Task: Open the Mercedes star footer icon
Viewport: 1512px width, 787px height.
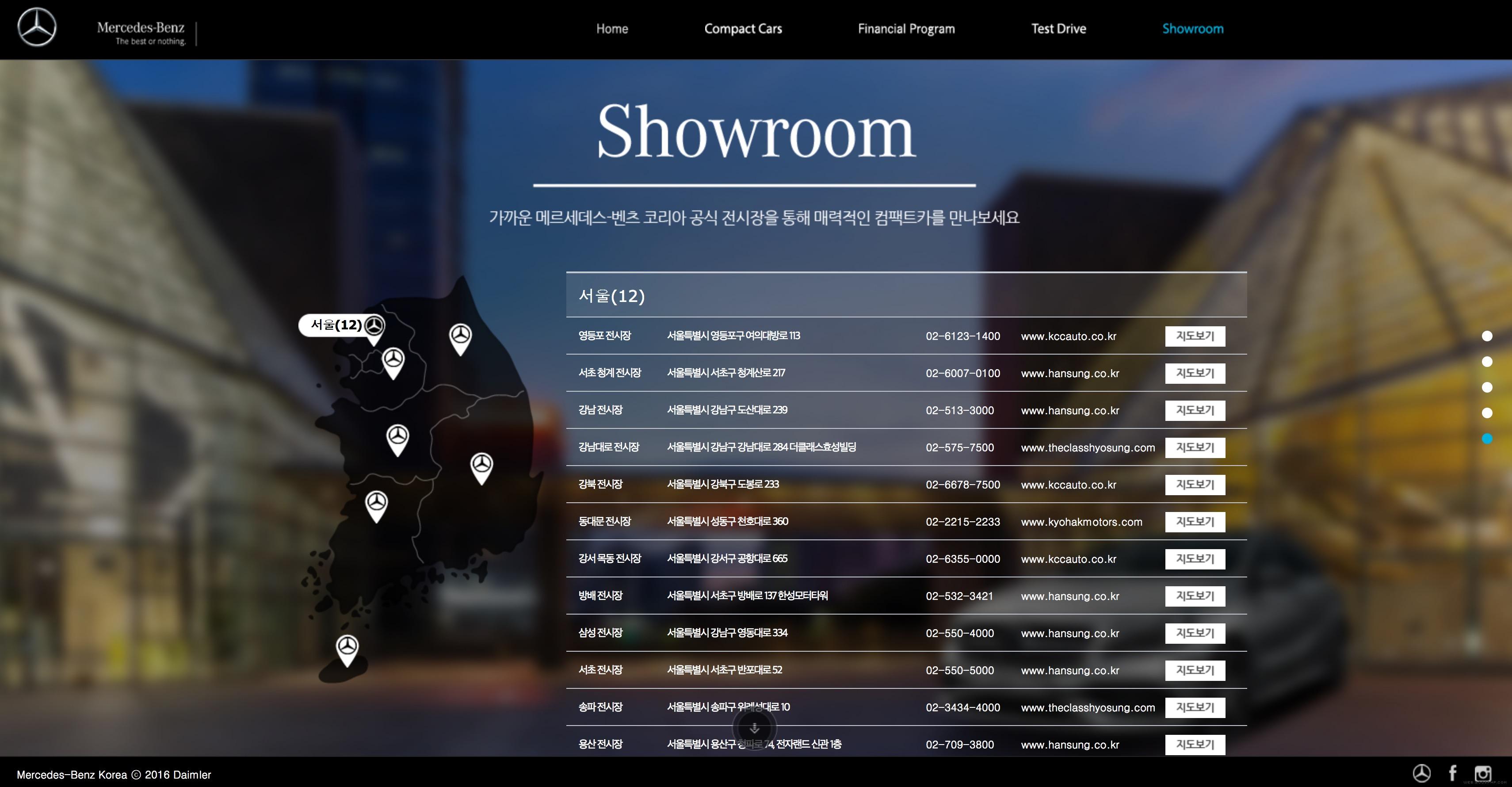Action: tap(1421, 773)
